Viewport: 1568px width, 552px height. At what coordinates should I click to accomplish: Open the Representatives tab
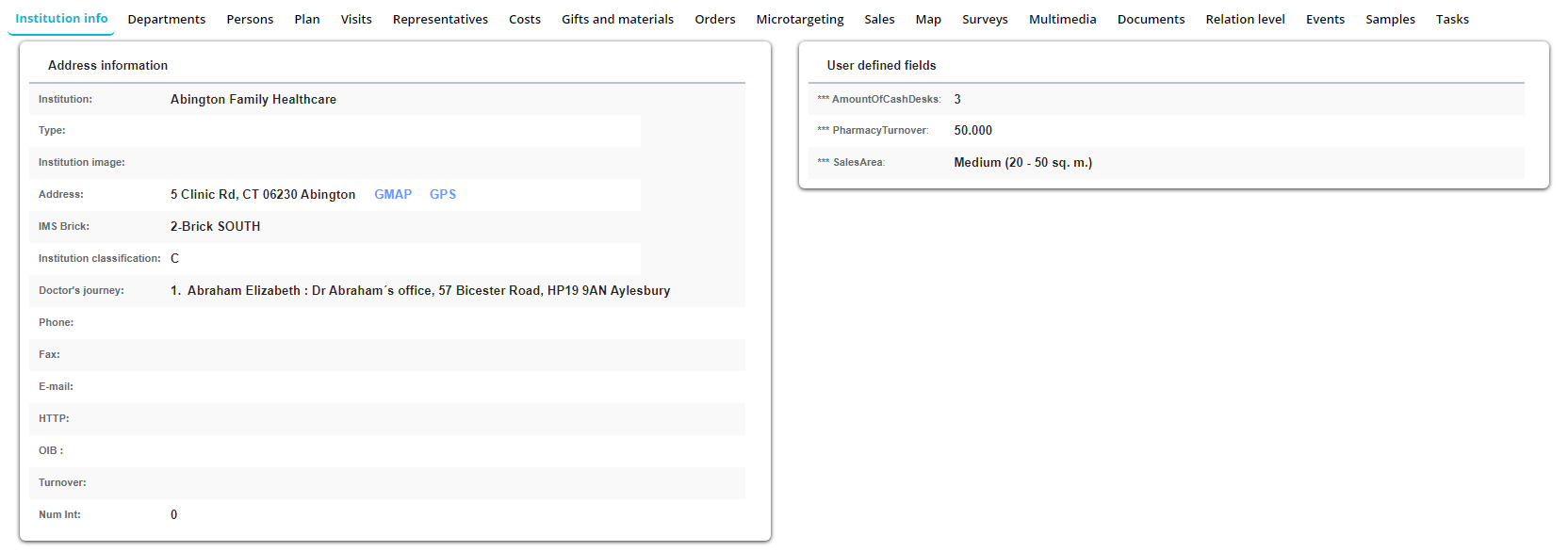coord(440,19)
